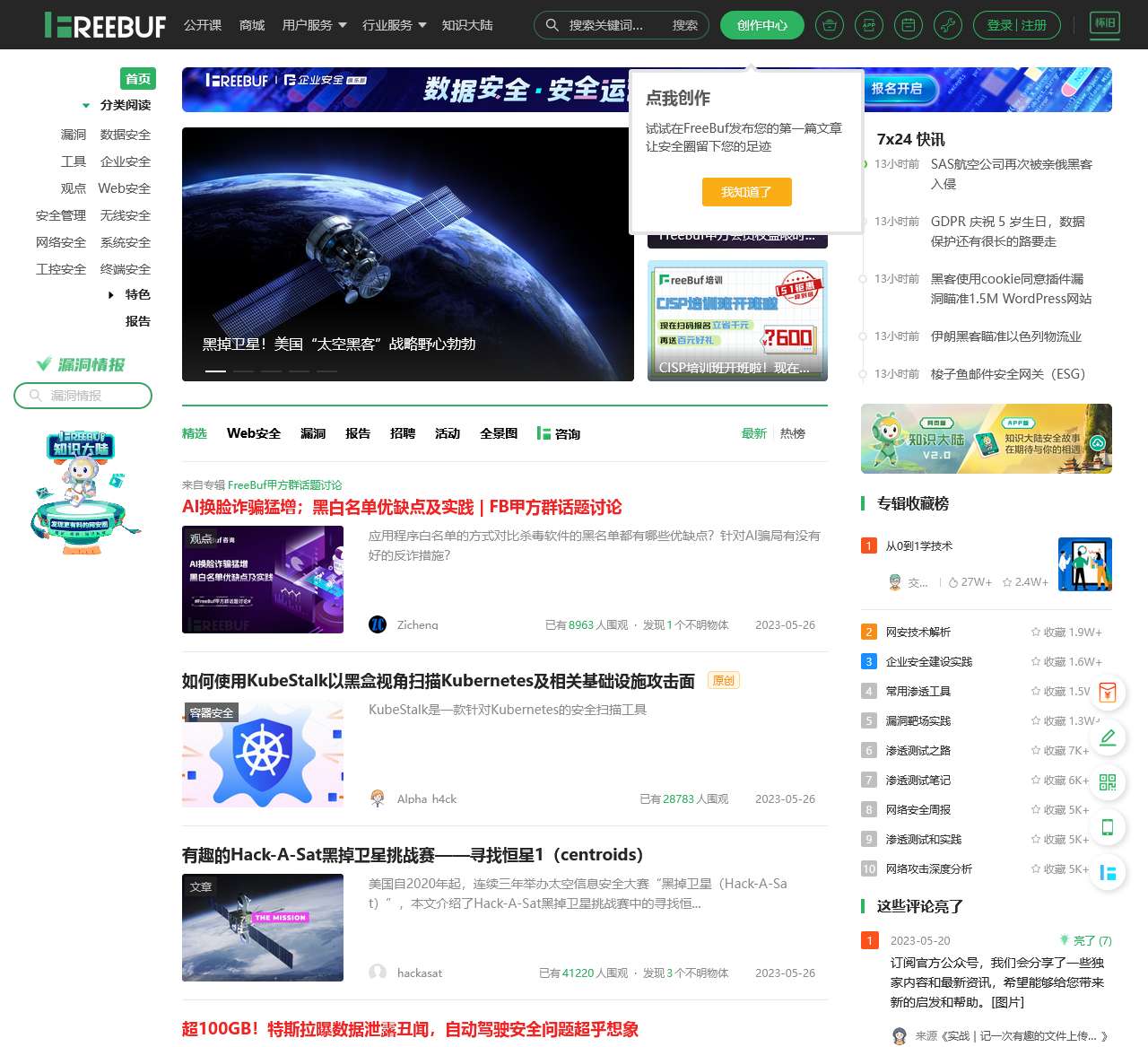Switch to the 漏洞 tab
Image resolution: width=1148 pixels, height=1047 pixels.
pos(313,433)
